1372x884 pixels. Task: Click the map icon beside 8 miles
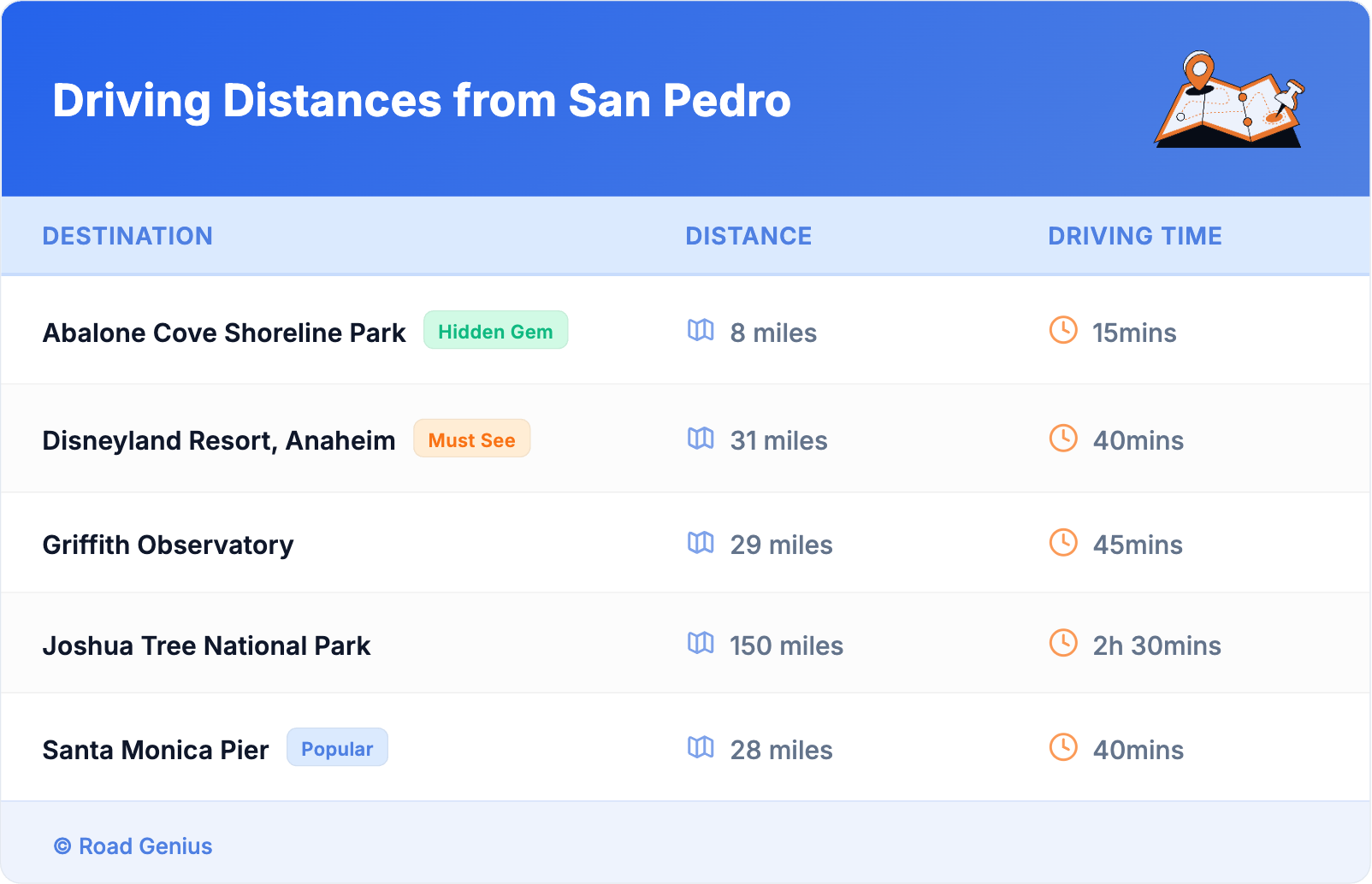pos(701,330)
